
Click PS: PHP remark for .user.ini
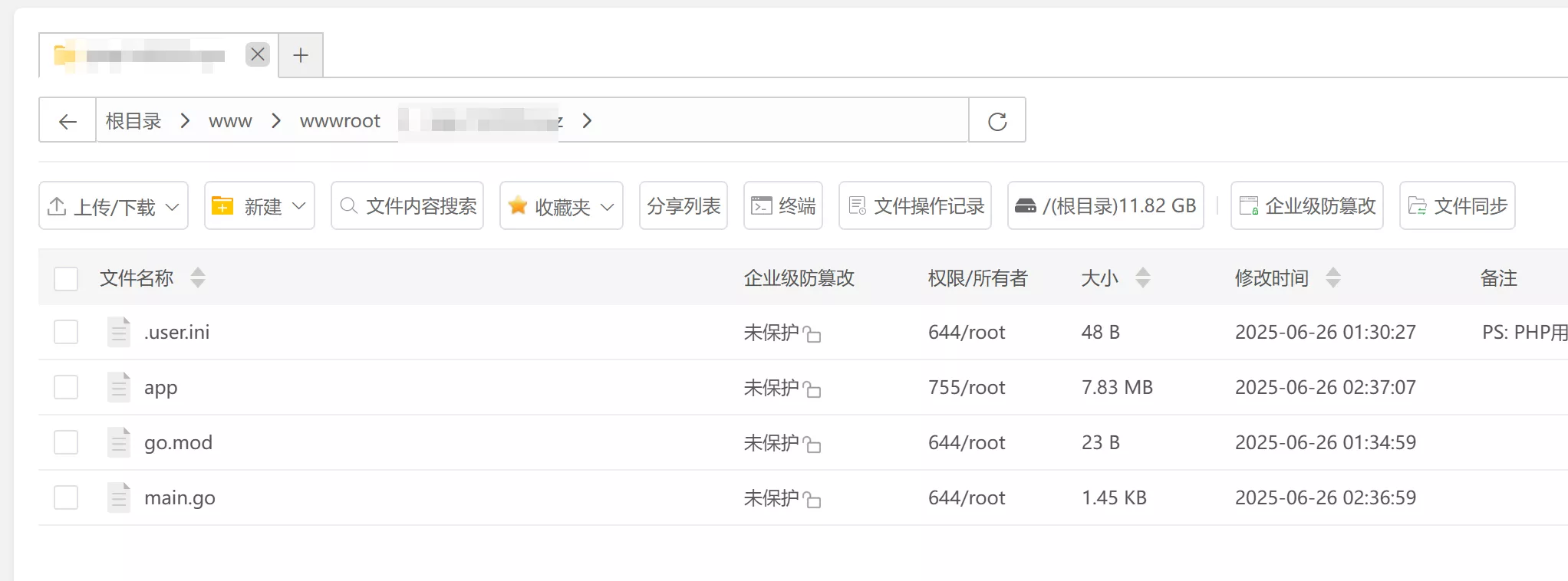point(1524,332)
